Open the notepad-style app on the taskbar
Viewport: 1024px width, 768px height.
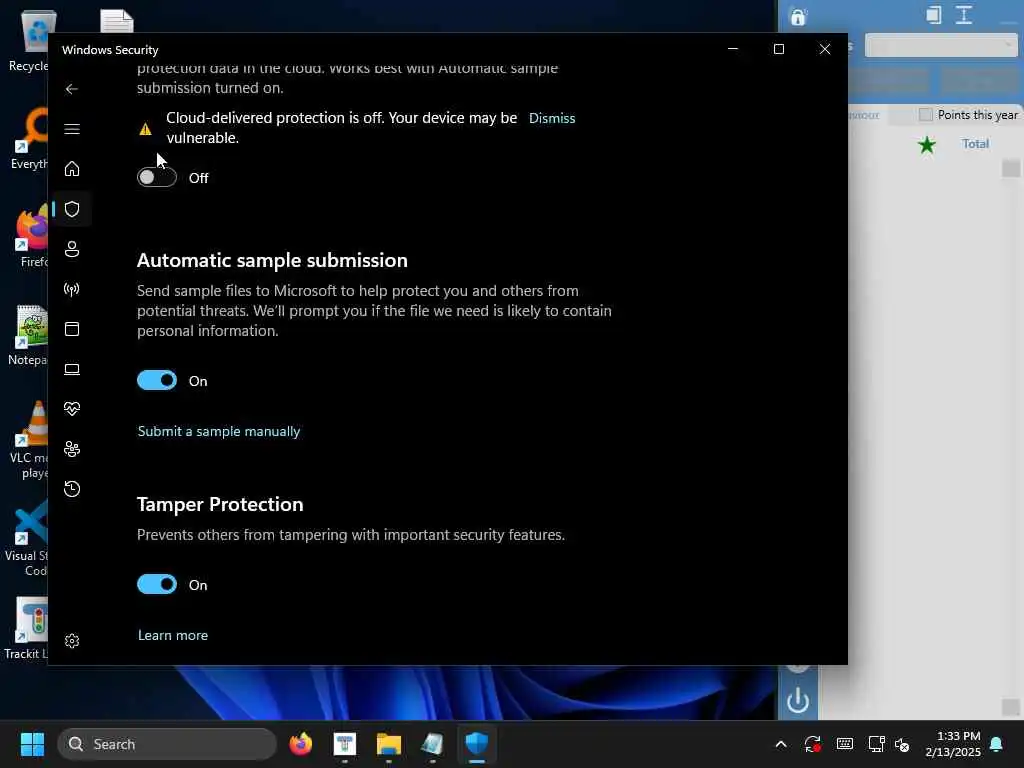(432, 744)
